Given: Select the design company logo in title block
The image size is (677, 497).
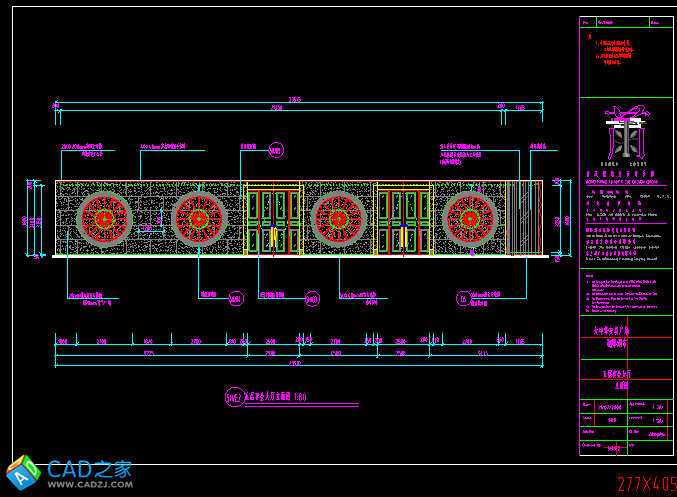Looking at the screenshot, I should tap(626, 133).
